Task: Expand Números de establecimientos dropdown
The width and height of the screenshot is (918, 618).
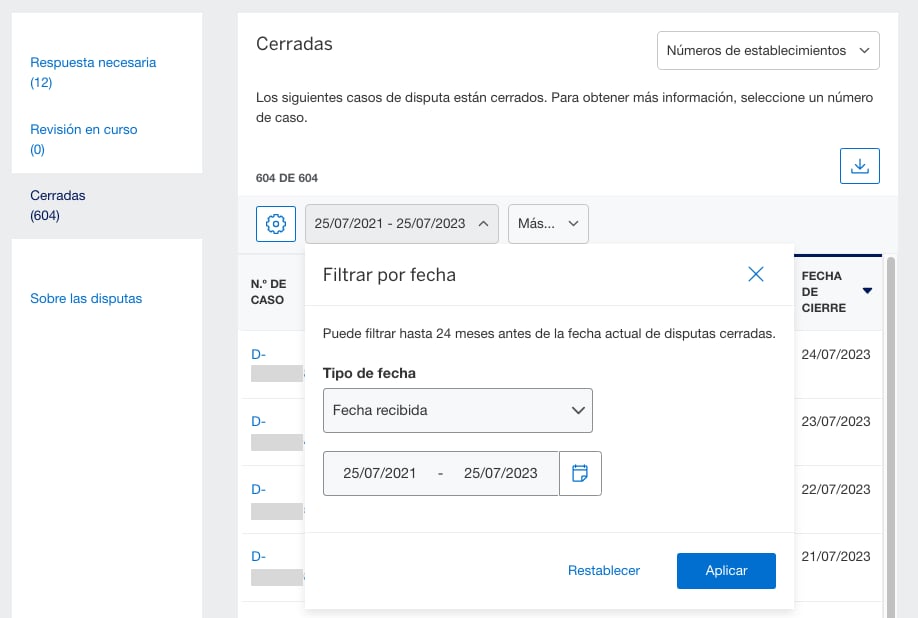Action: pos(767,50)
